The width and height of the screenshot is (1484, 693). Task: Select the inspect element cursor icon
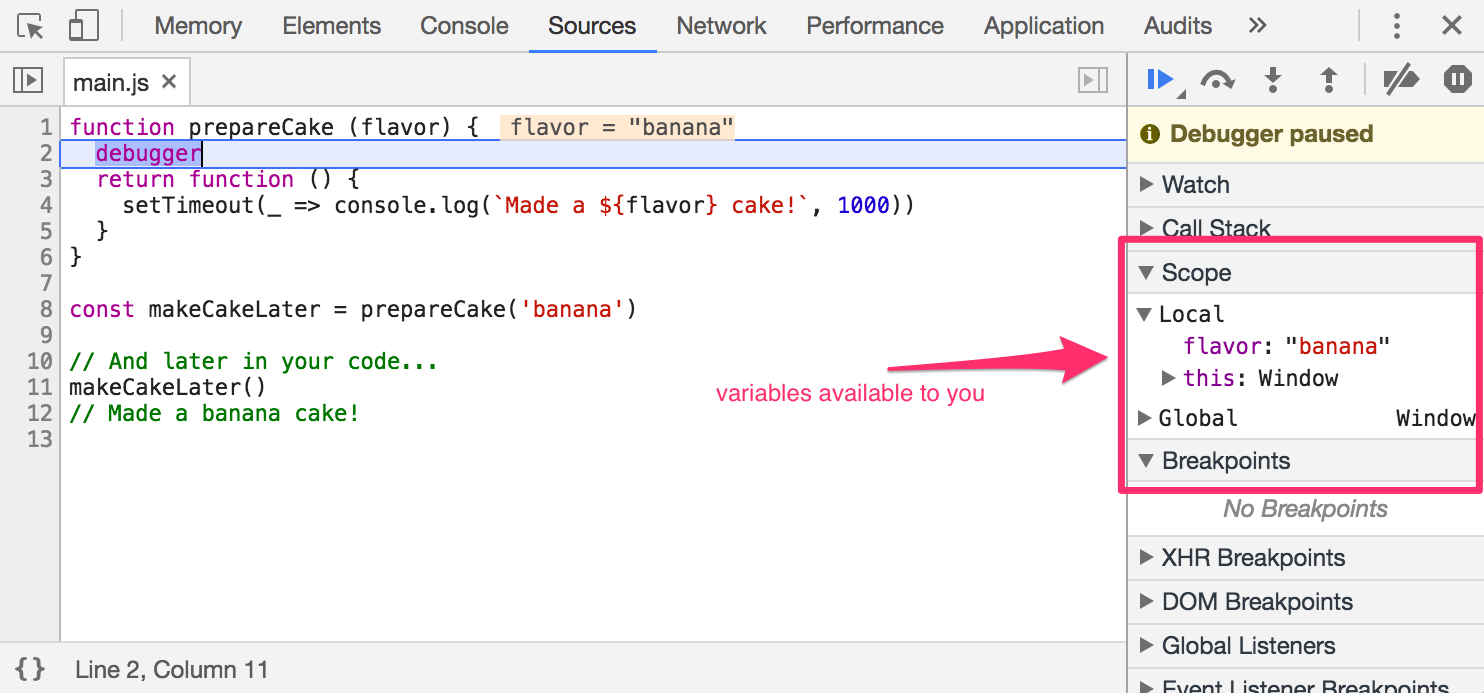30,25
